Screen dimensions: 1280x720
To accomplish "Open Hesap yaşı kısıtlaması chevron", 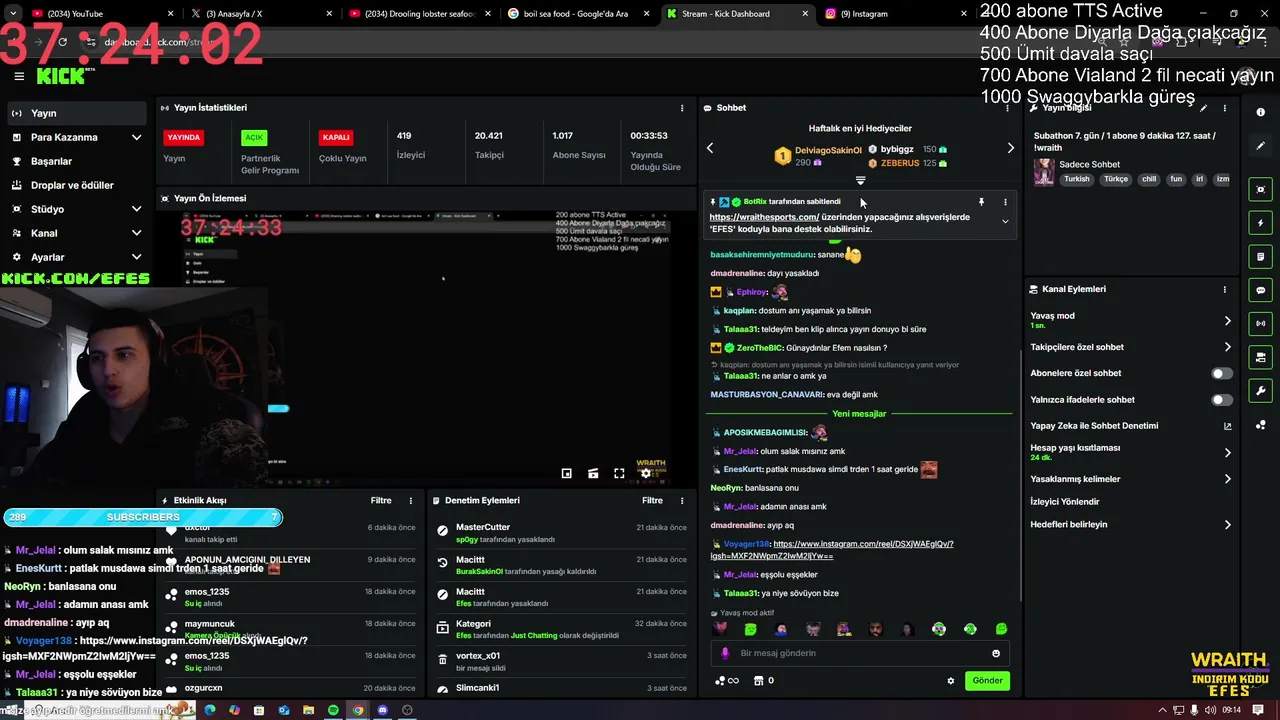I will pyautogui.click(x=1227, y=453).
